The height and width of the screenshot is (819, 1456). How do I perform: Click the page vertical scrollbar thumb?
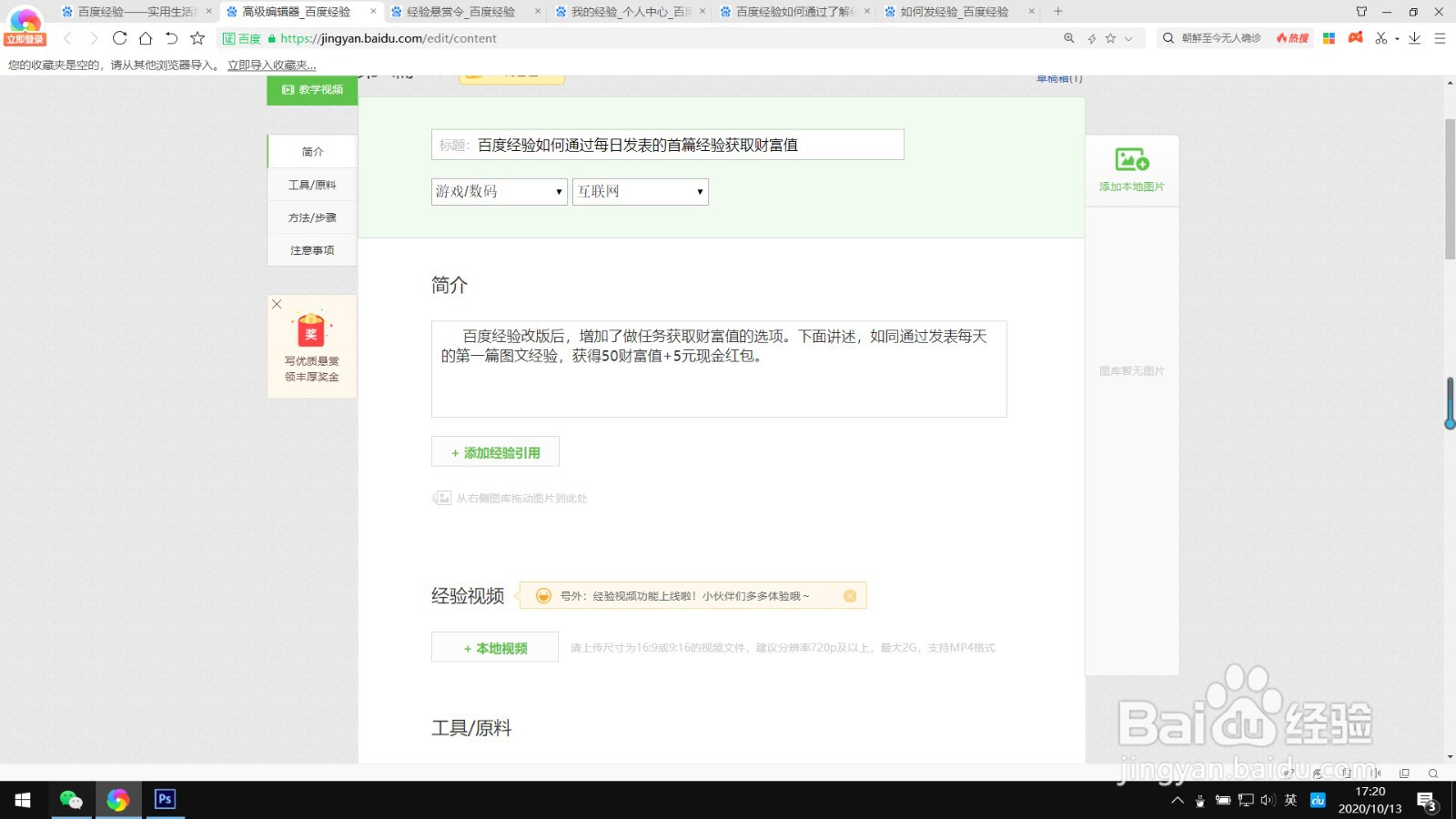tap(1450, 188)
